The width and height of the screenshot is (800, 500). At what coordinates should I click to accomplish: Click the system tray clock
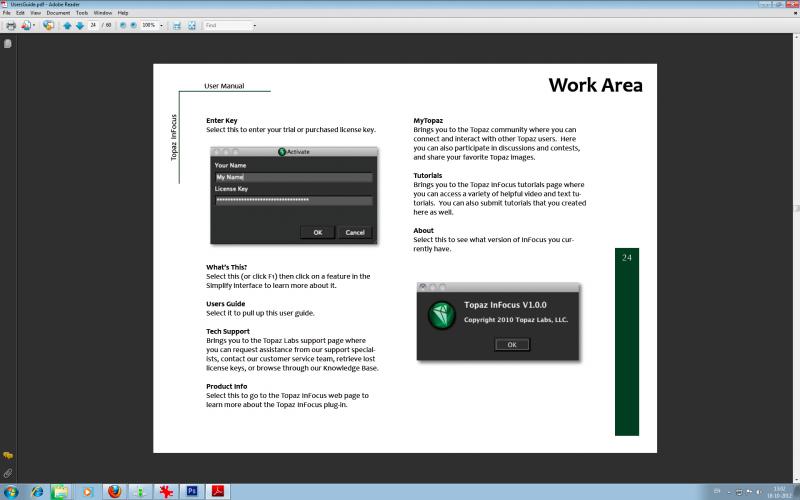(779, 492)
